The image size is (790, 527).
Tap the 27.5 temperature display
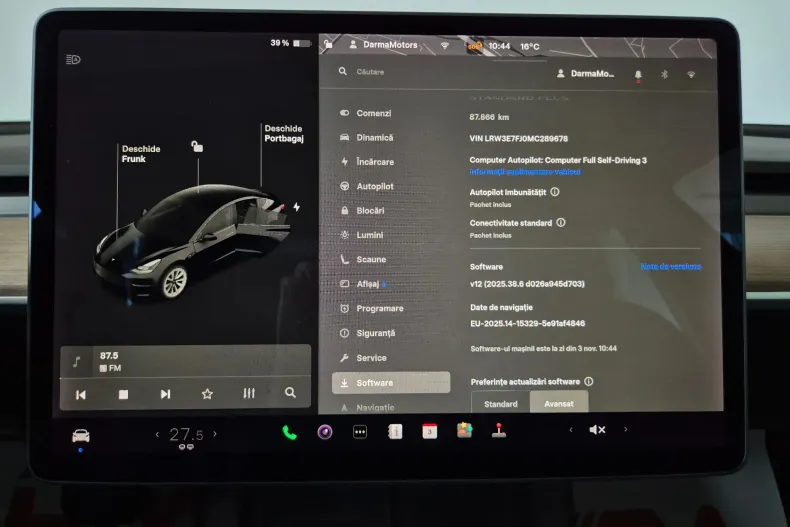click(186, 435)
